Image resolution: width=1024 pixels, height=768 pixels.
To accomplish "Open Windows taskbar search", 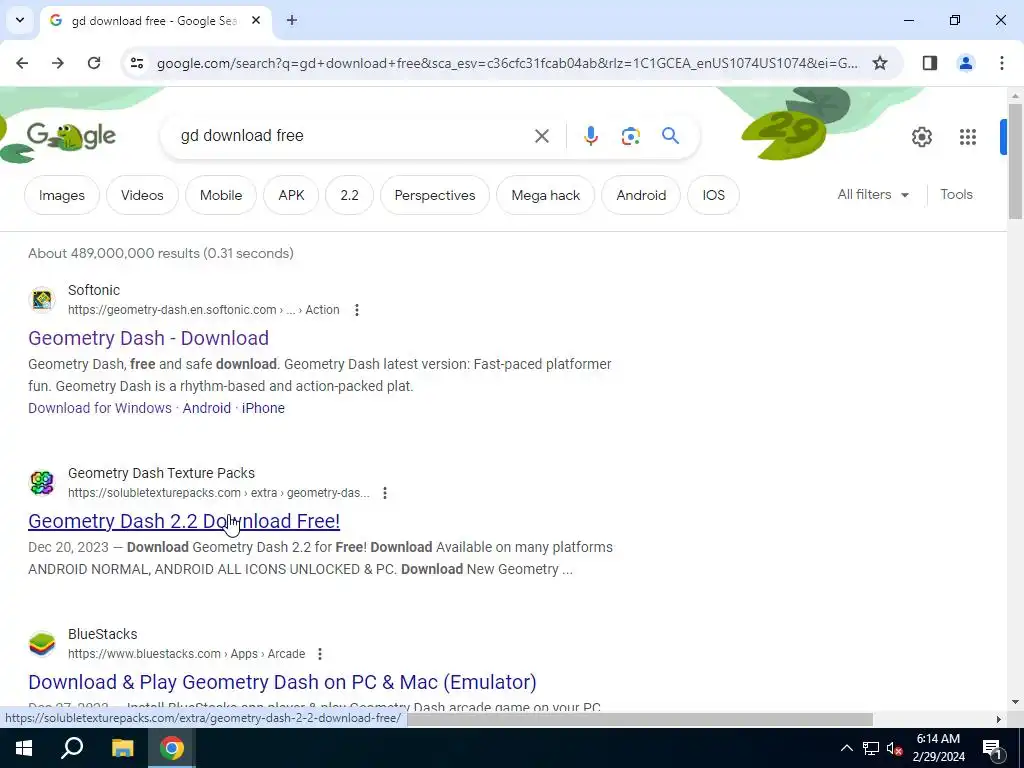I will tap(72, 748).
